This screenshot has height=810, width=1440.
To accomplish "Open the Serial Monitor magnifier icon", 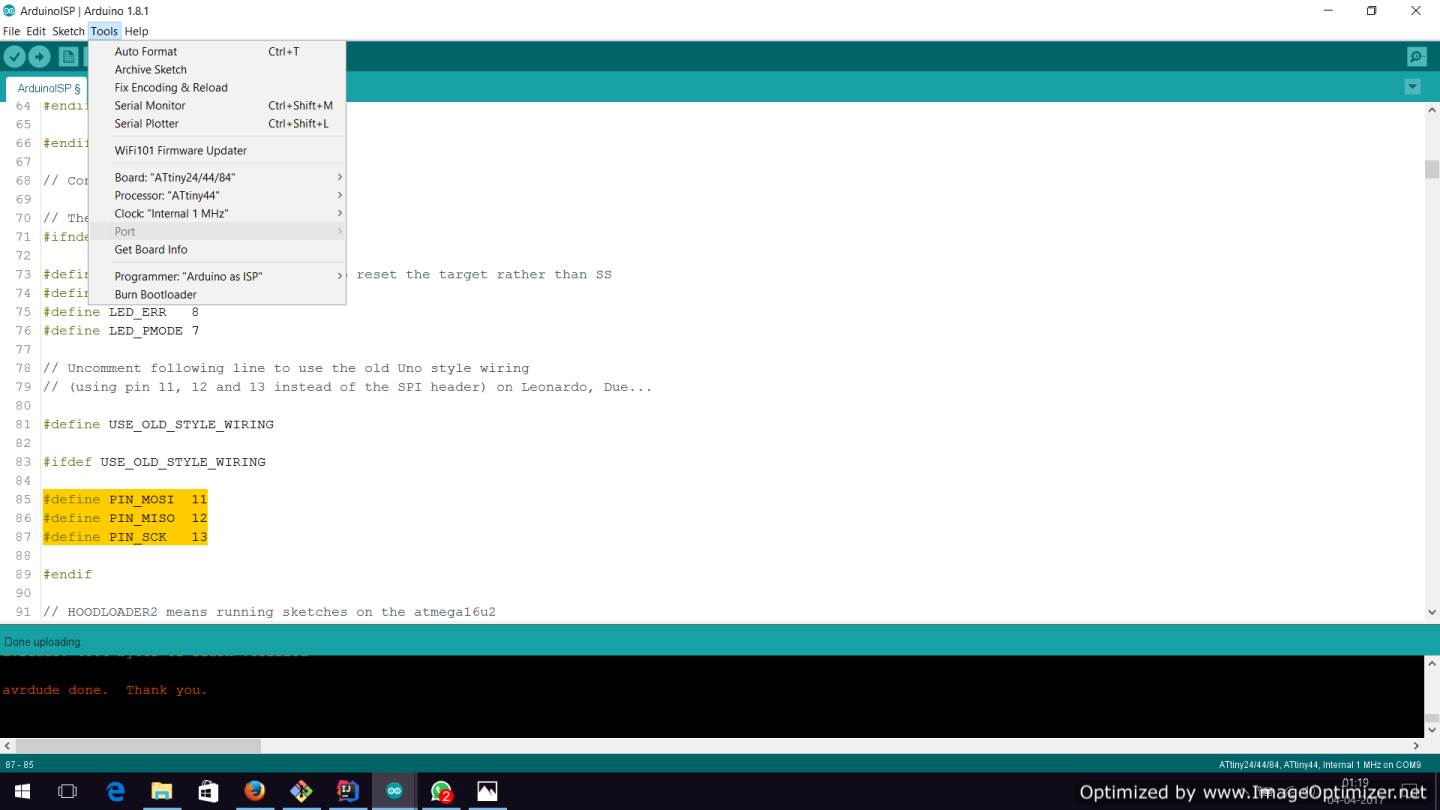I will [1416, 57].
